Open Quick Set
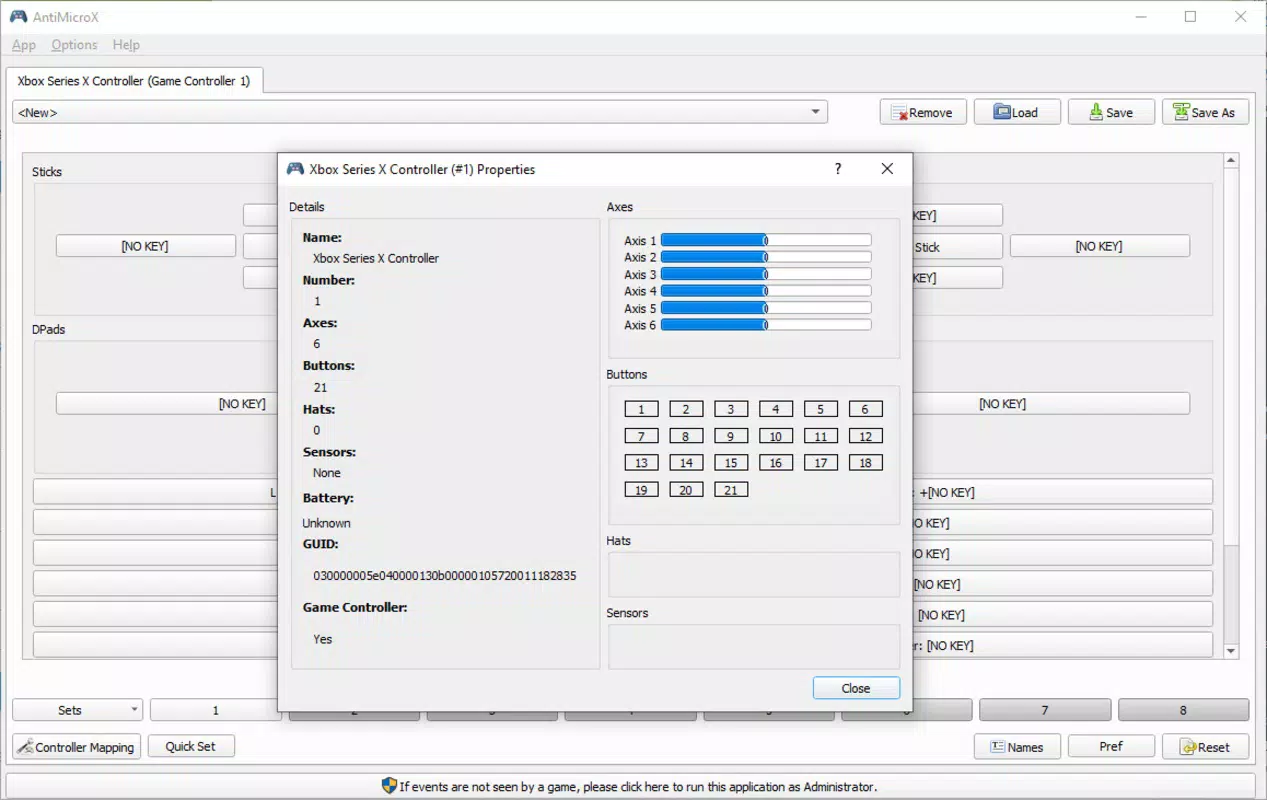 191,746
